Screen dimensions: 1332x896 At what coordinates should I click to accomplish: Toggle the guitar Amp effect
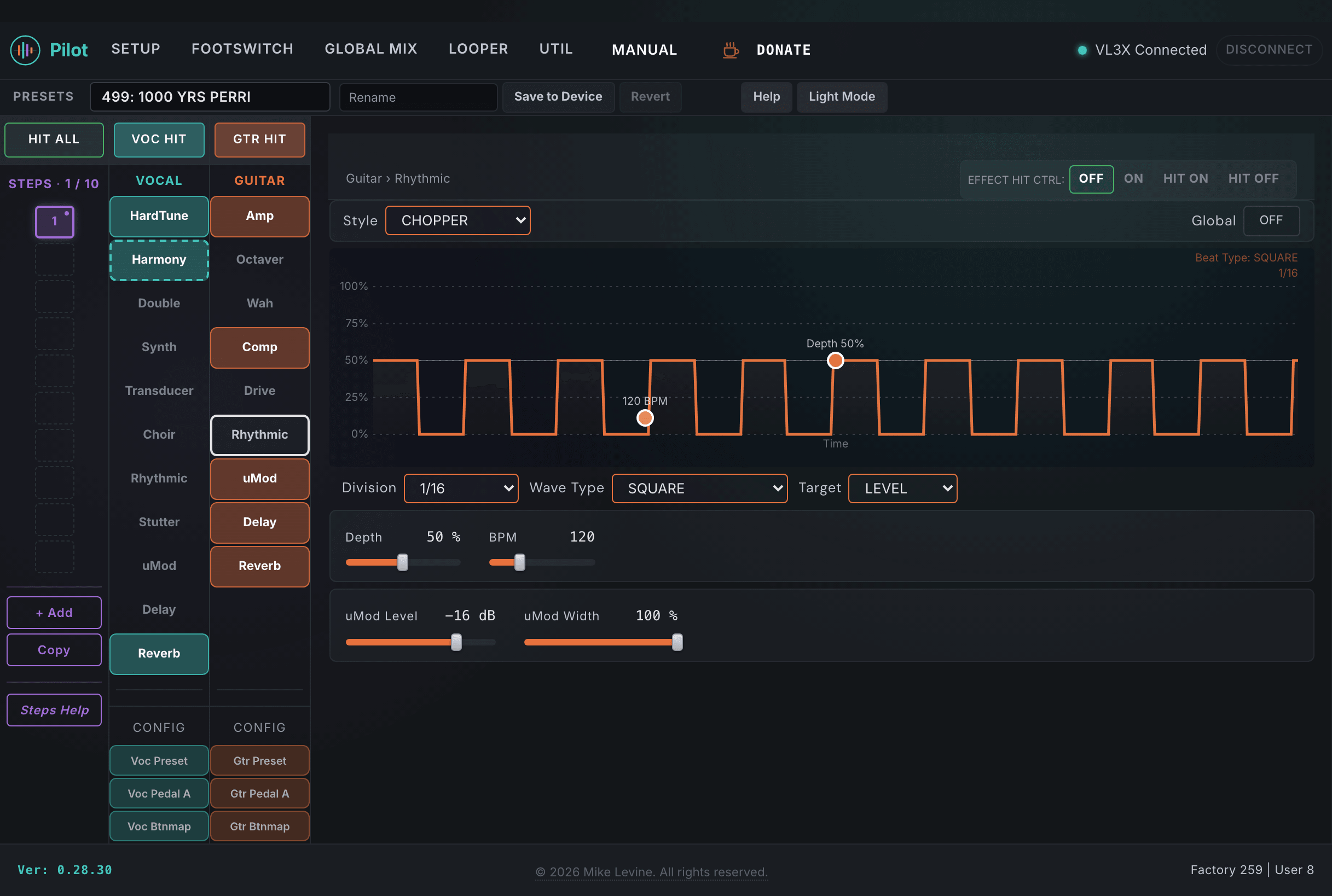[259, 216]
